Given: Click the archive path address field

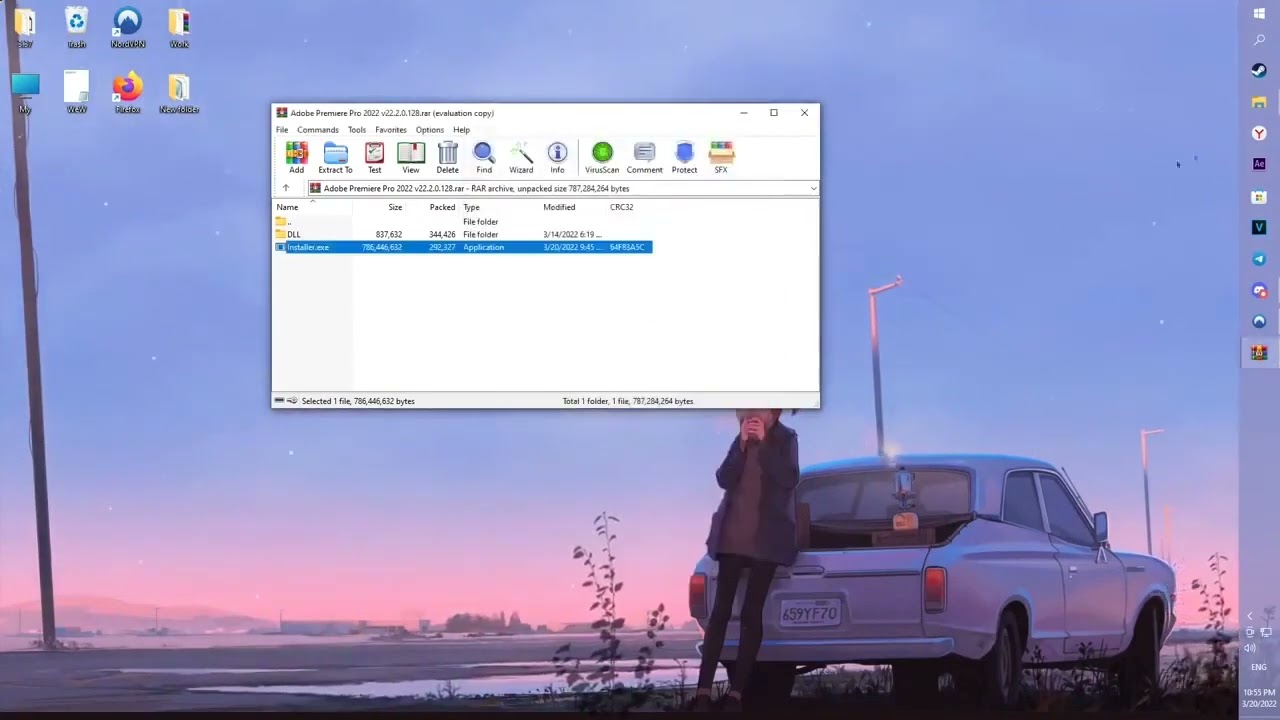Looking at the screenshot, I should (x=562, y=188).
